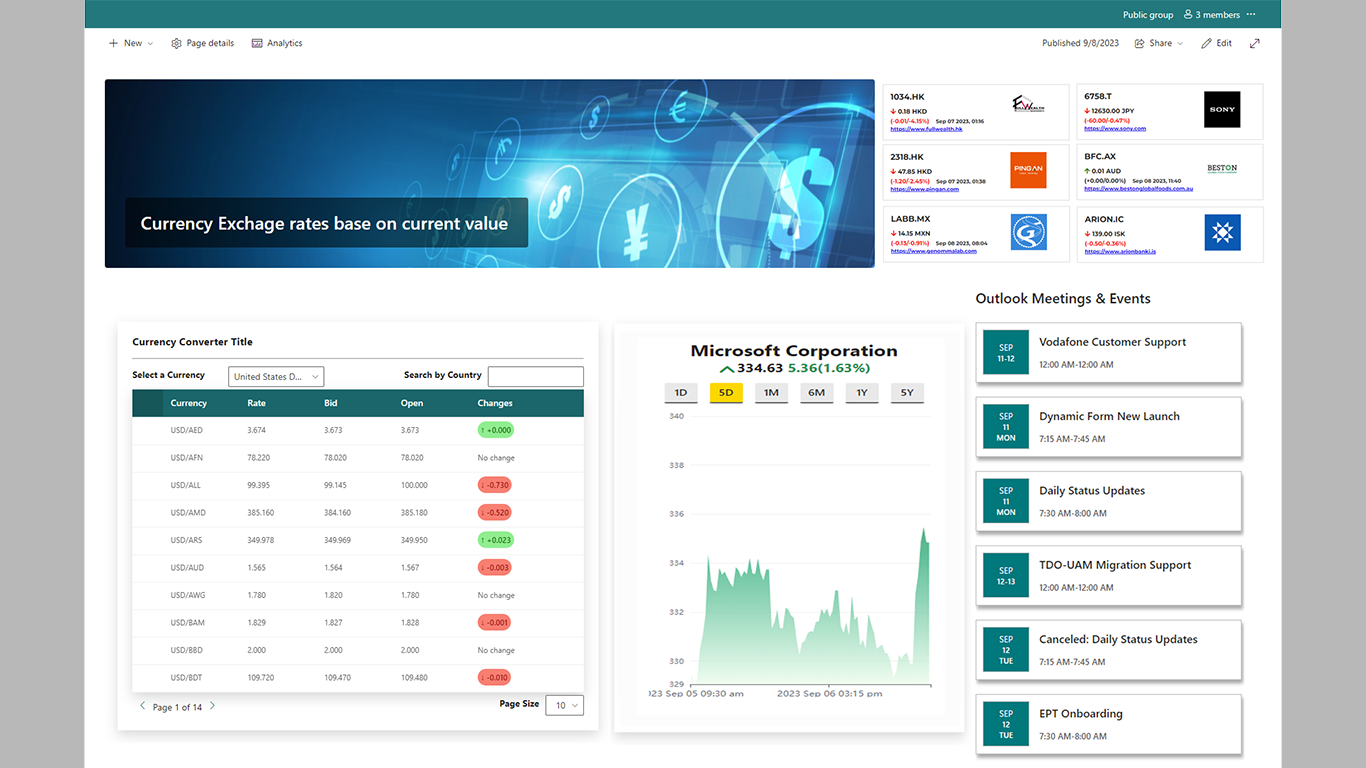Click the Genomma Lab logo in LABB.MX card
Viewport: 1366px width, 768px height.
pyautogui.click(x=1028, y=232)
